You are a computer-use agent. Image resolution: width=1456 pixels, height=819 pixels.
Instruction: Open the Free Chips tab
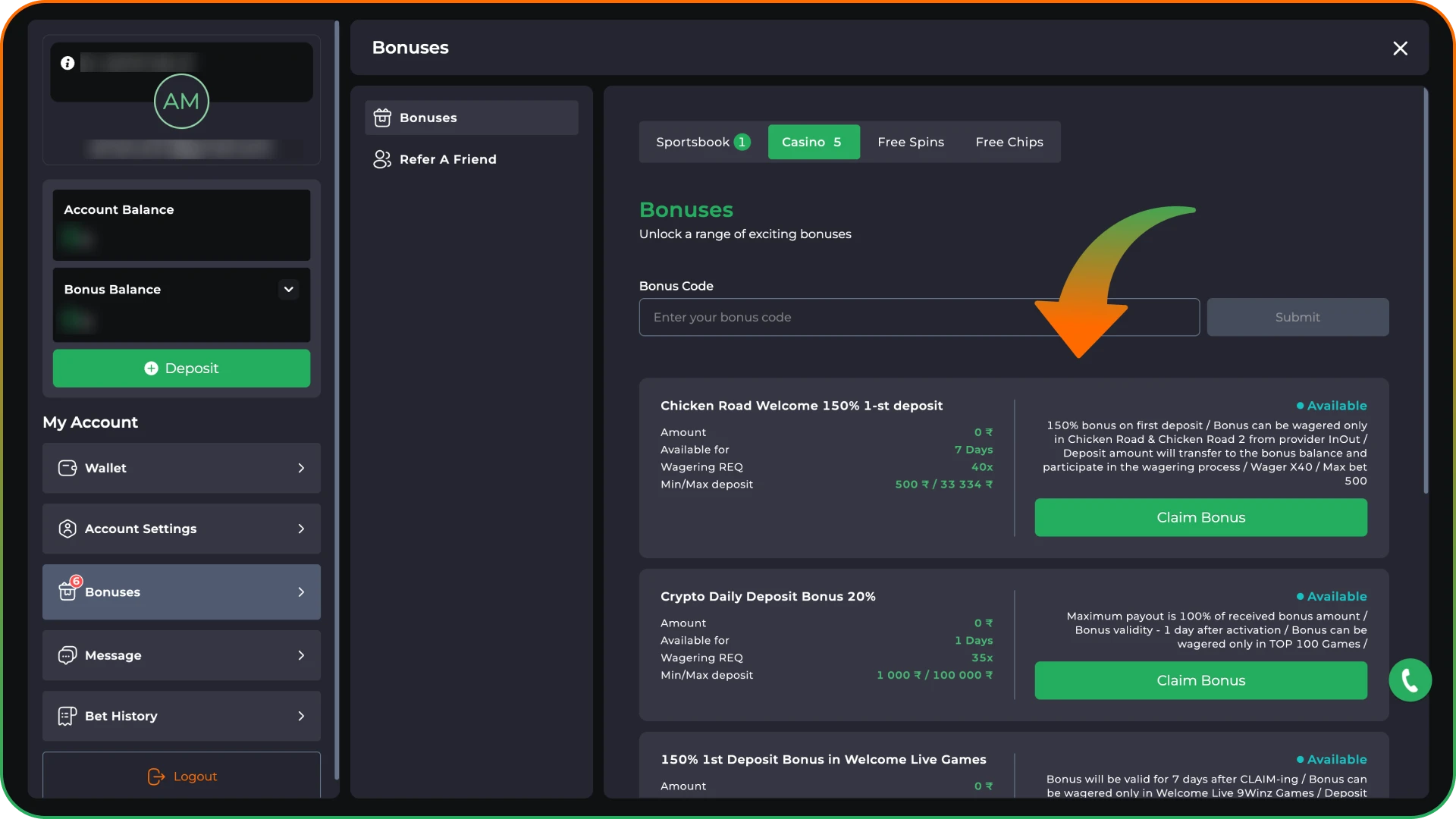(1009, 142)
